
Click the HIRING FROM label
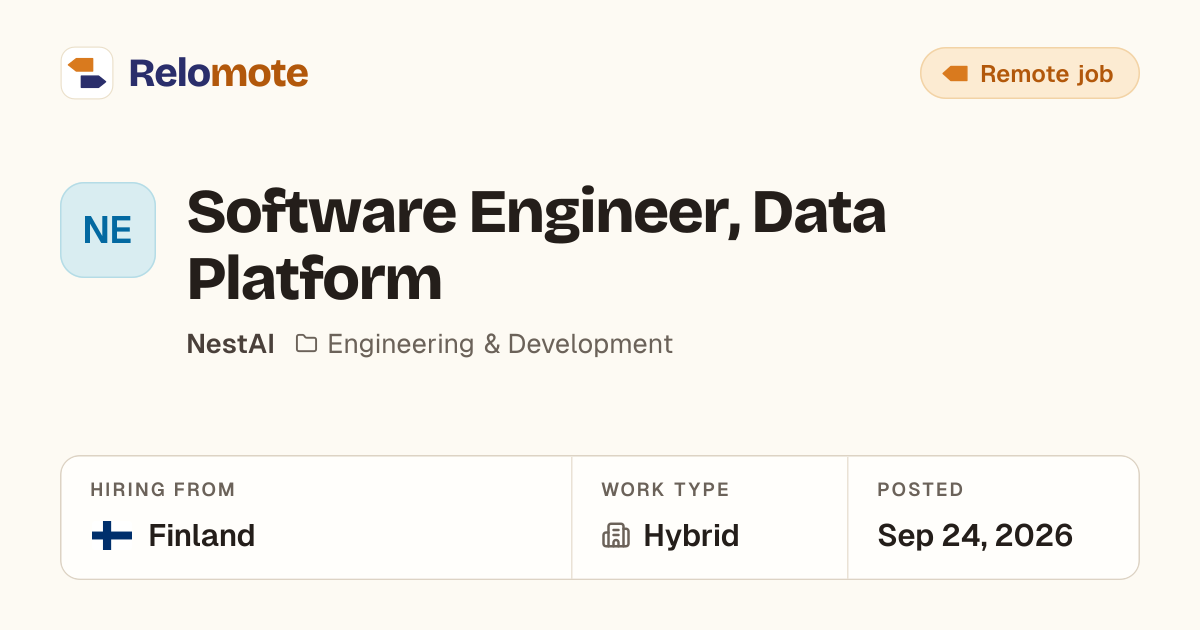[163, 490]
